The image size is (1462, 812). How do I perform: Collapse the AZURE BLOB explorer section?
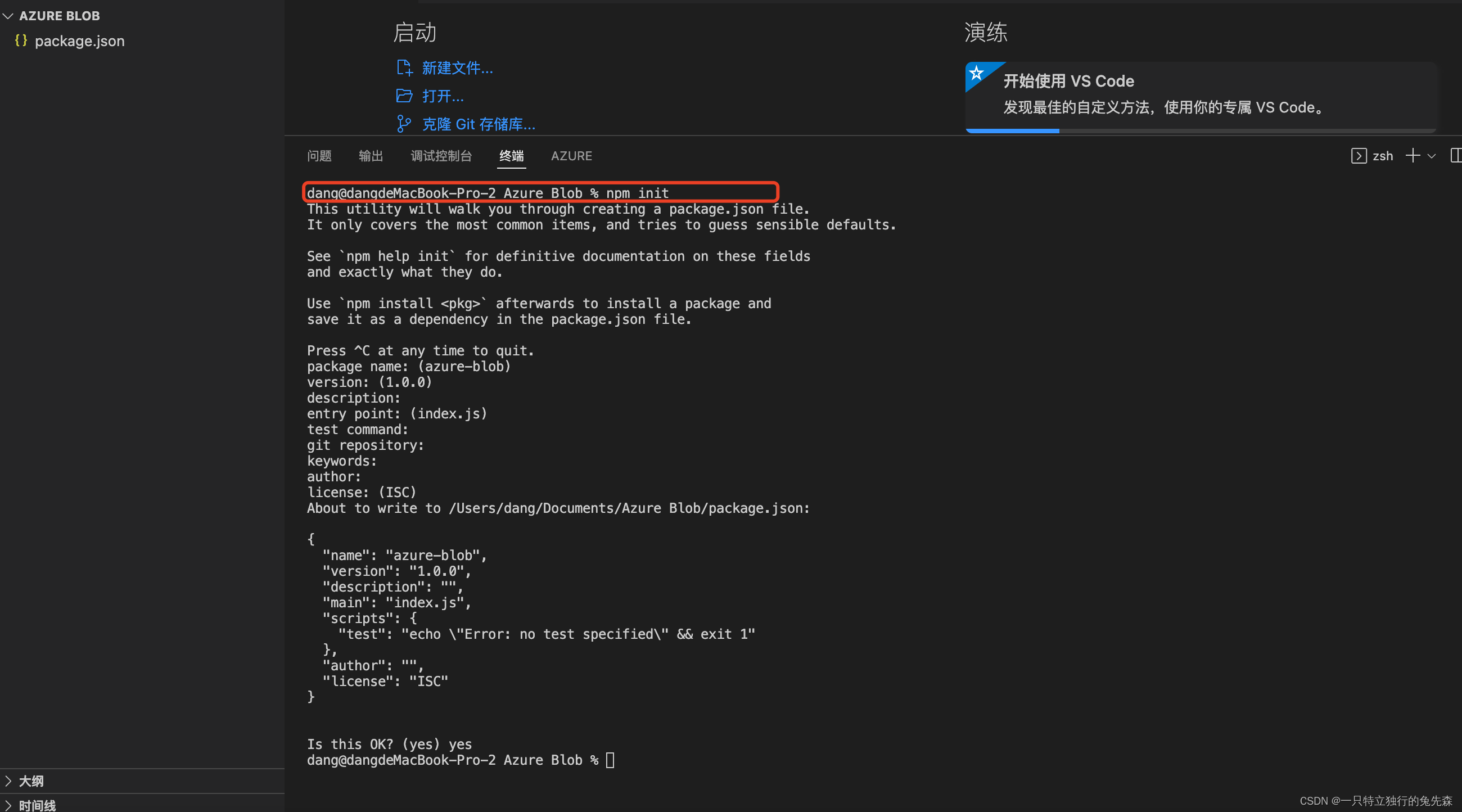pyautogui.click(x=8, y=16)
